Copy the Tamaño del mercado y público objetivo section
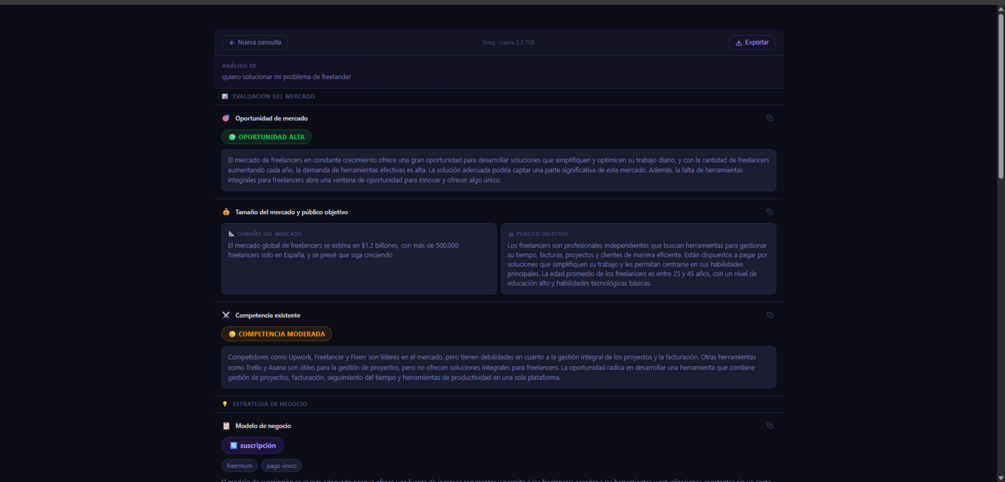This screenshot has height=482, width=1005. point(770,212)
